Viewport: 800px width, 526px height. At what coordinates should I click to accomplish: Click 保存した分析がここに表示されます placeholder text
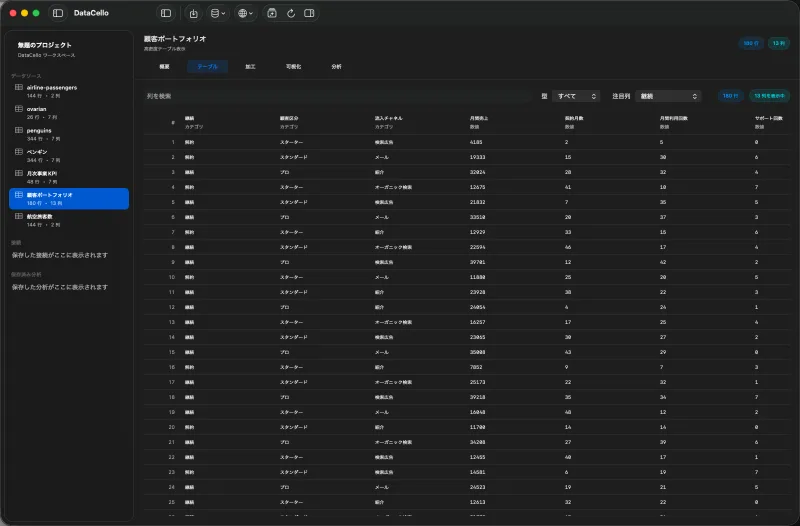point(60,287)
